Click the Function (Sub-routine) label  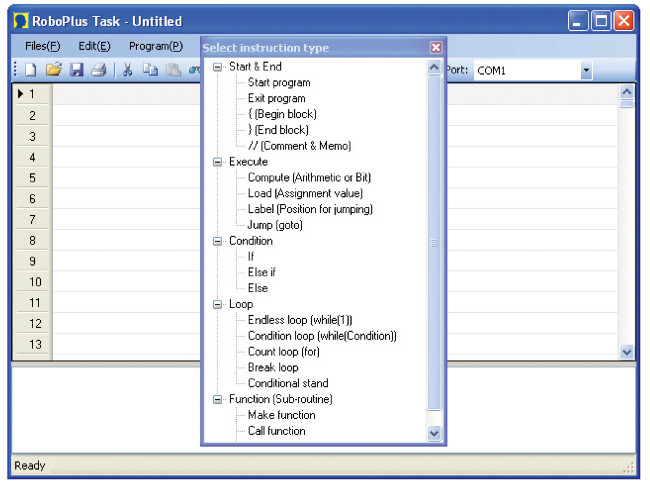281,400
